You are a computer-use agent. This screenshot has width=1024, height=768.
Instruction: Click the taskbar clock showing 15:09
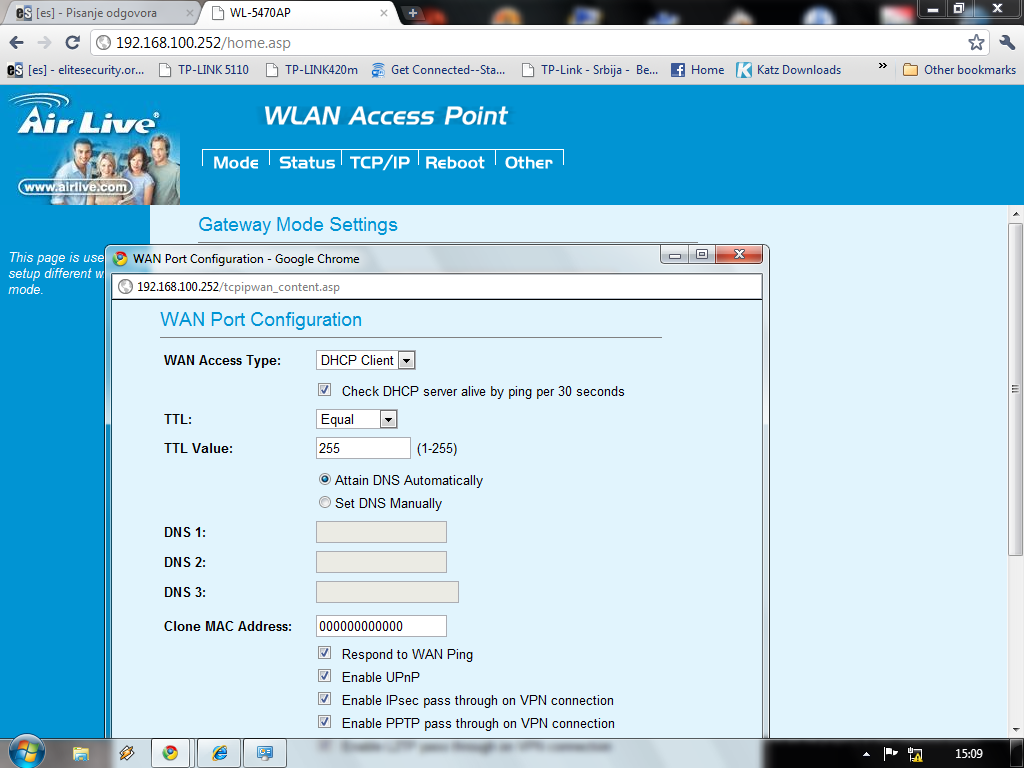(x=968, y=754)
